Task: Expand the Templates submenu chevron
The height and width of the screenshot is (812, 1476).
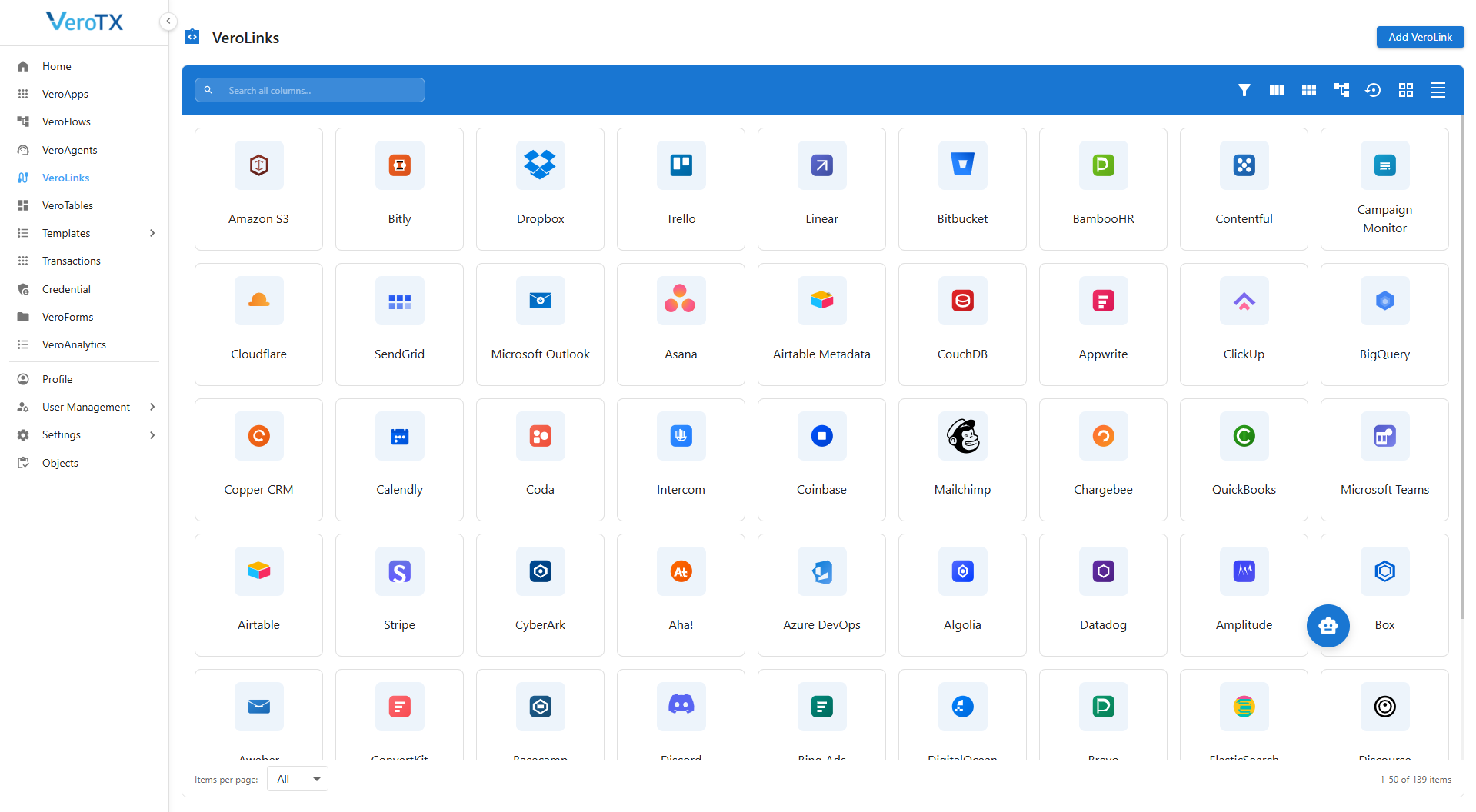Action: pos(152,233)
